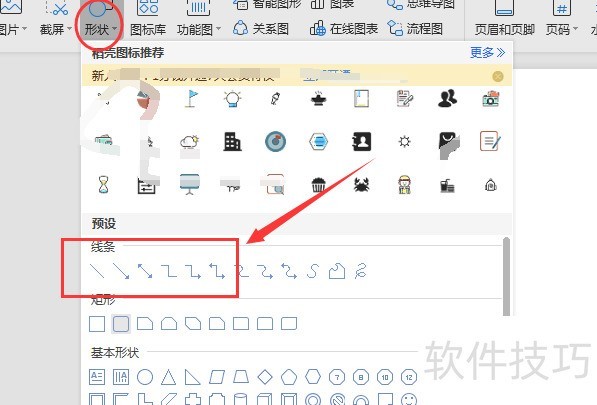Viewport: 597px width, 405px height.
Task: Click the 流程图 flowchart button
Action: (415, 29)
